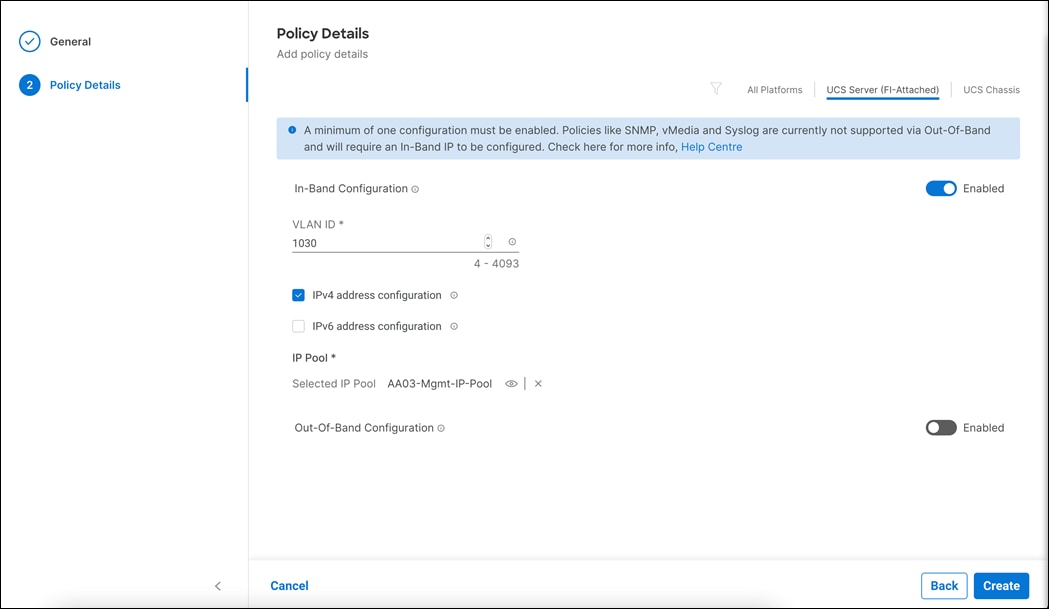Open the platform filter funnel icon
The height and width of the screenshot is (609, 1049).
716,89
